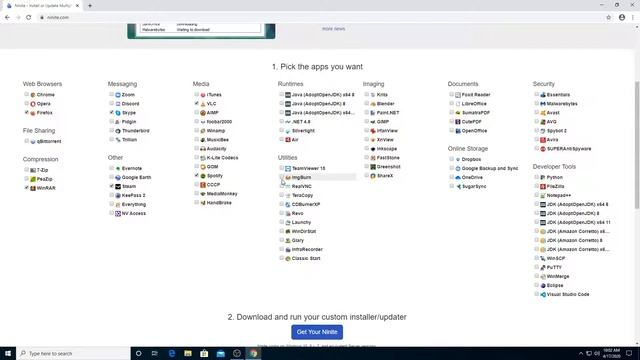
Task: Click the Opera app icon
Action: click(33, 104)
